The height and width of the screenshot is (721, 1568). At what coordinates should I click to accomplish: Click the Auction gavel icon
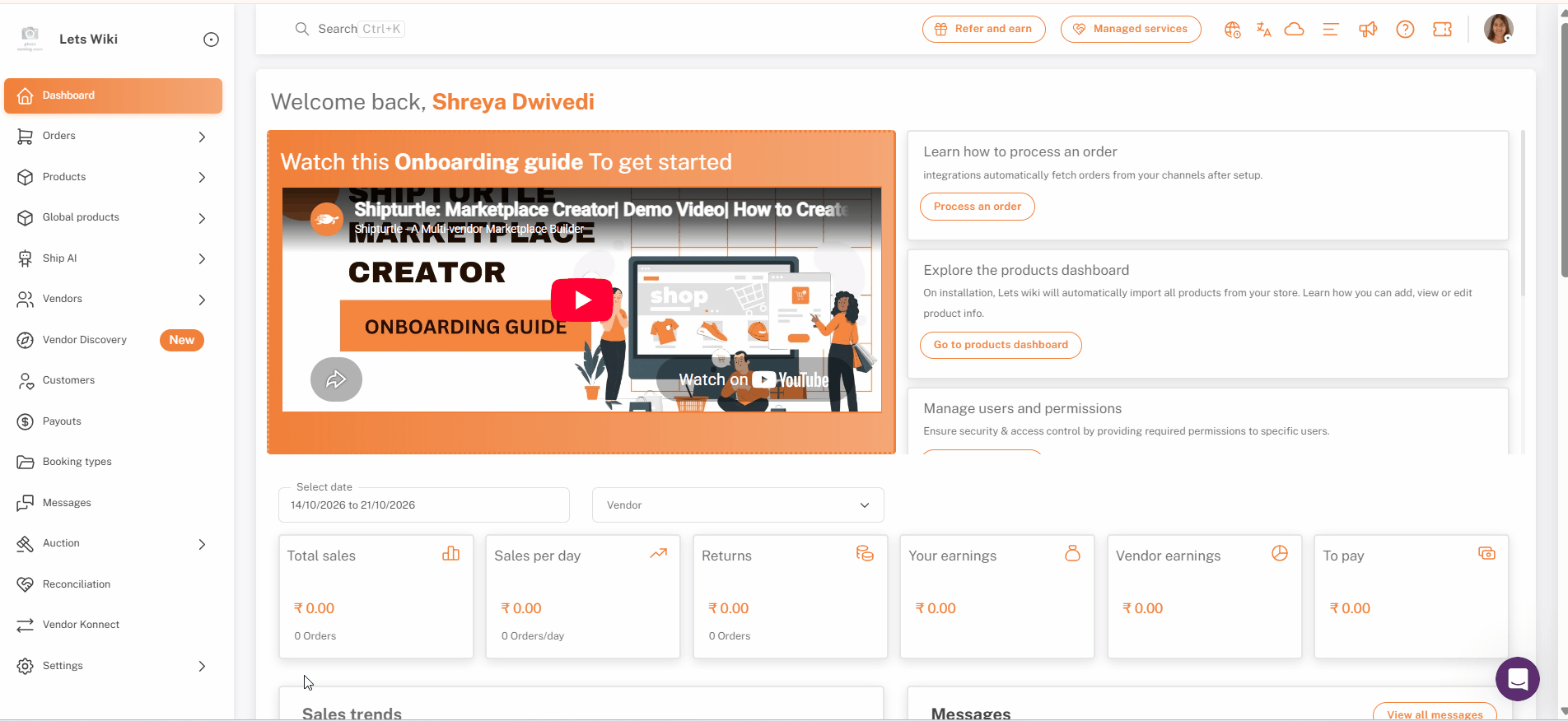click(x=26, y=543)
